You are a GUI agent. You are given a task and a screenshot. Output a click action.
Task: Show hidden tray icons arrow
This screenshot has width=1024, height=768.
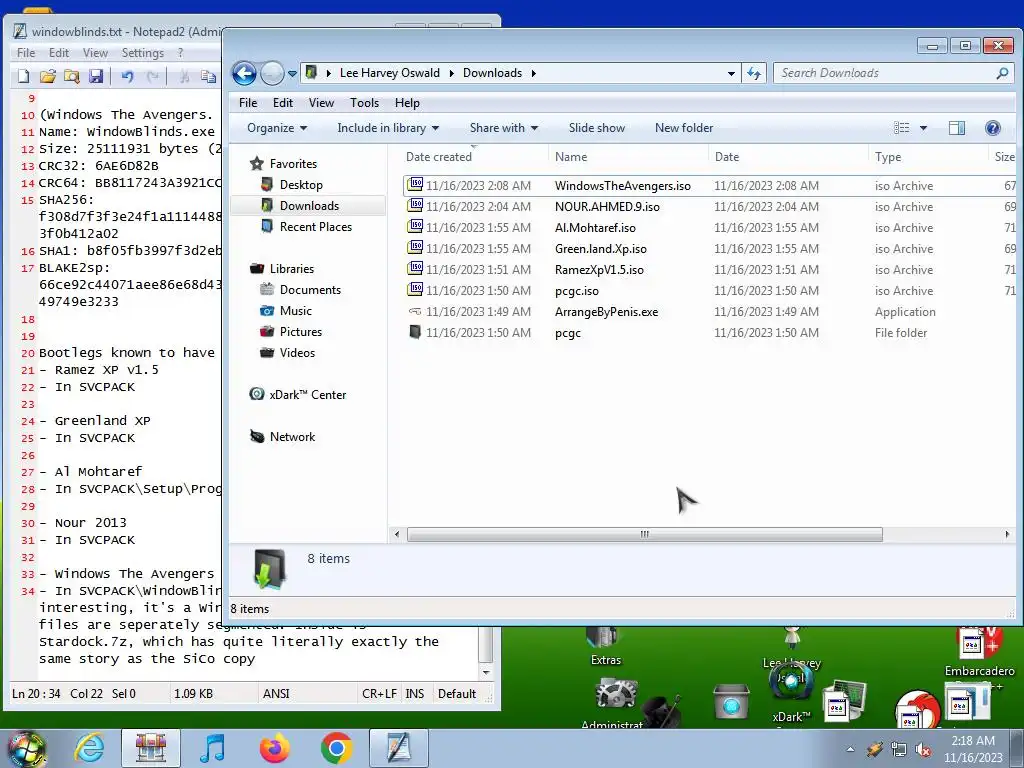(850, 750)
